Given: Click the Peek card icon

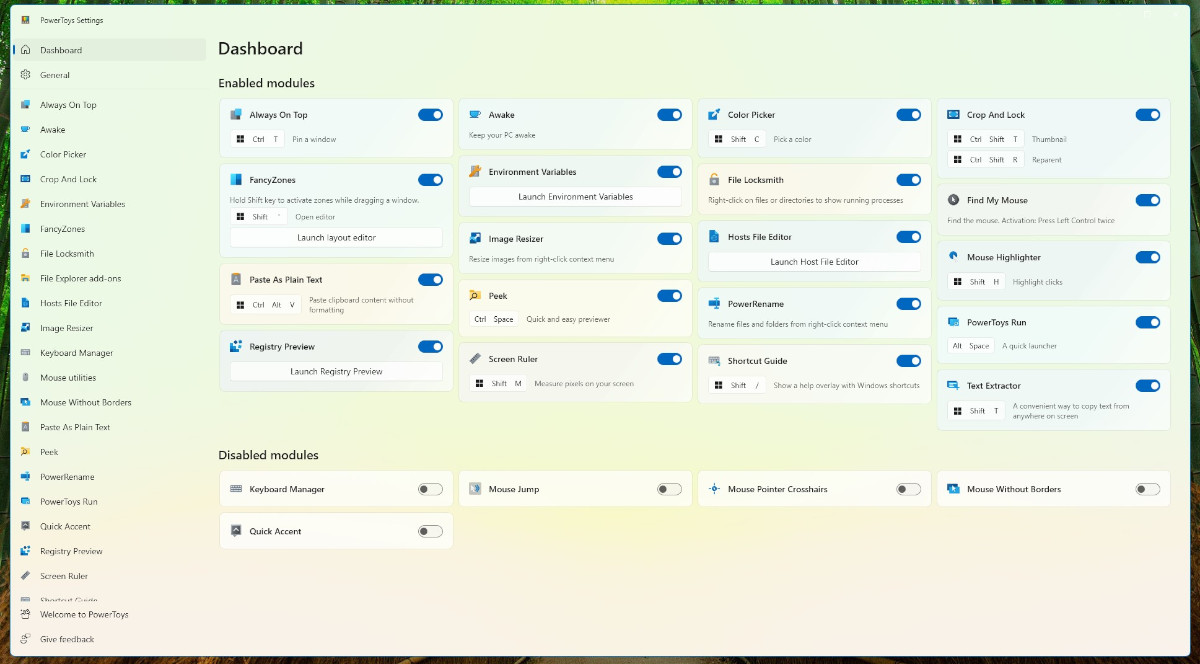Looking at the screenshot, I should [475, 296].
